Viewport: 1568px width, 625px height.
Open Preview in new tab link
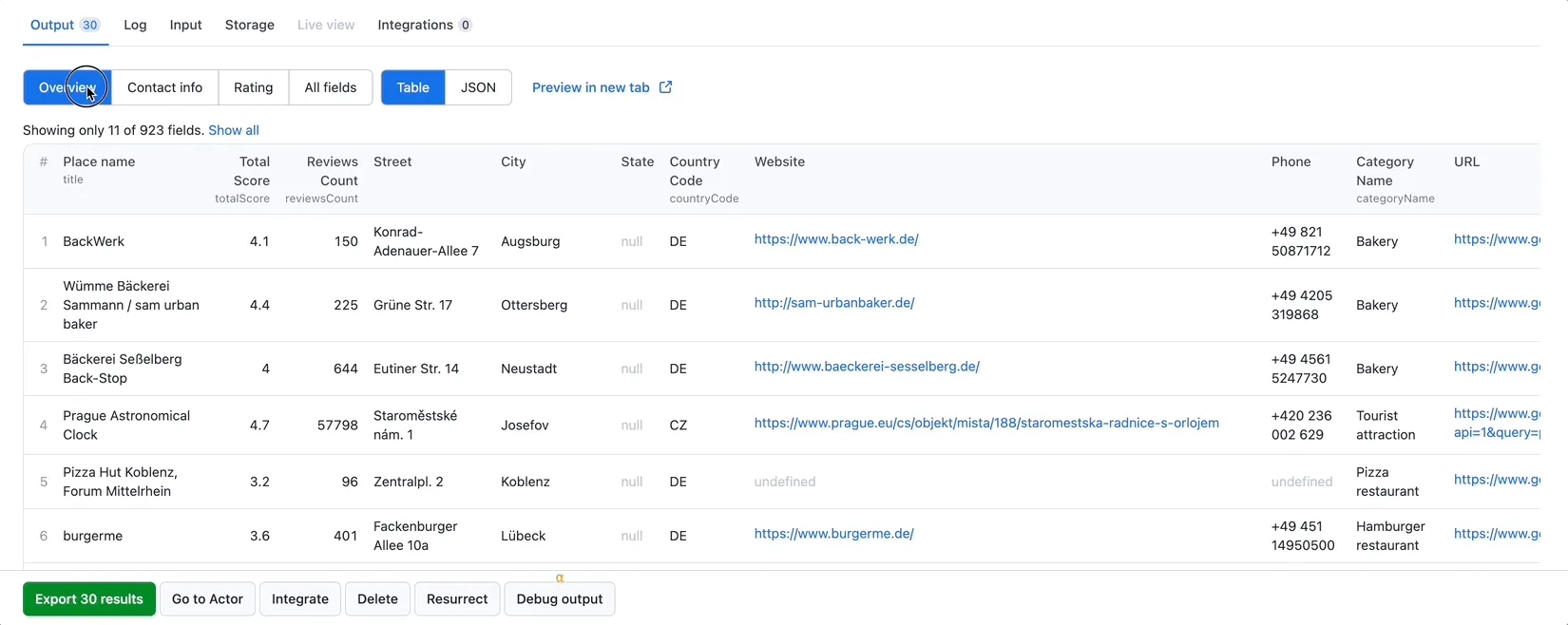click(590, 87)
